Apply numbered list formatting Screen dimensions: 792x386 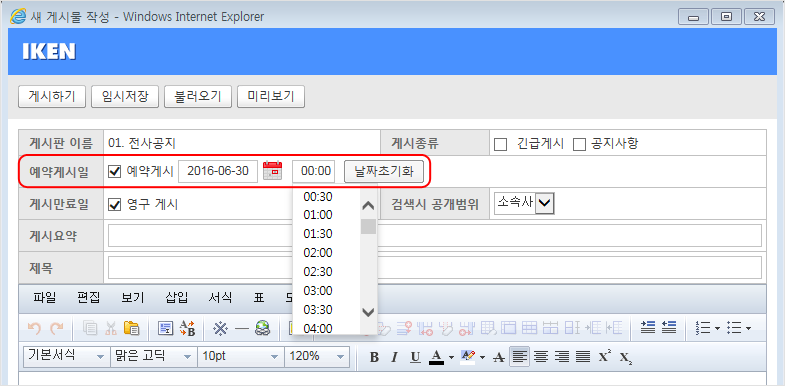pos(703,328)
